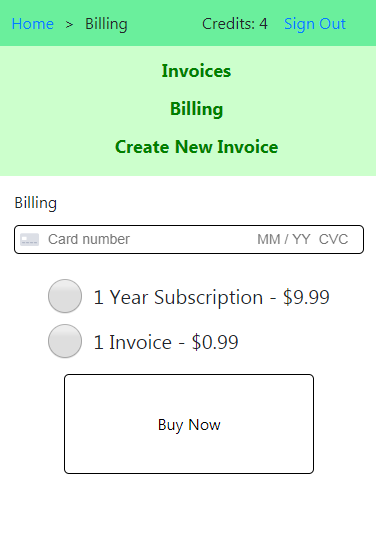Go to the Home breadcrumb link
Viewport: 376px width, 559px height.
(33, 24)
